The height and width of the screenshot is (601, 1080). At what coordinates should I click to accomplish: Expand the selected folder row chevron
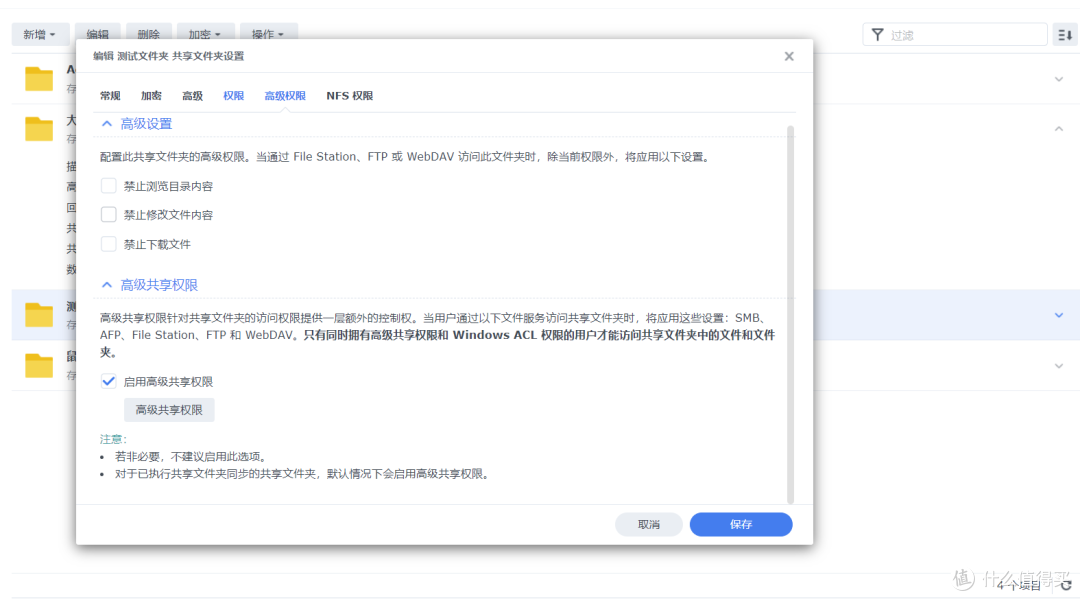(x=1059, y=315)
